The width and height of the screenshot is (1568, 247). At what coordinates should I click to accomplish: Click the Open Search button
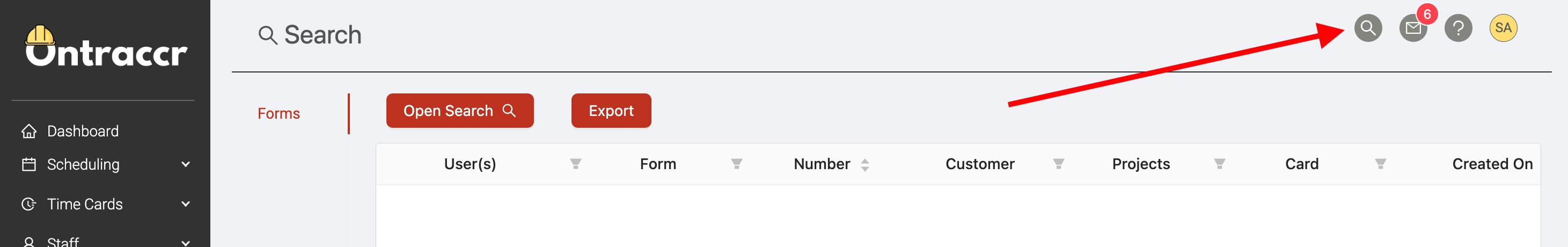[459, 111]
